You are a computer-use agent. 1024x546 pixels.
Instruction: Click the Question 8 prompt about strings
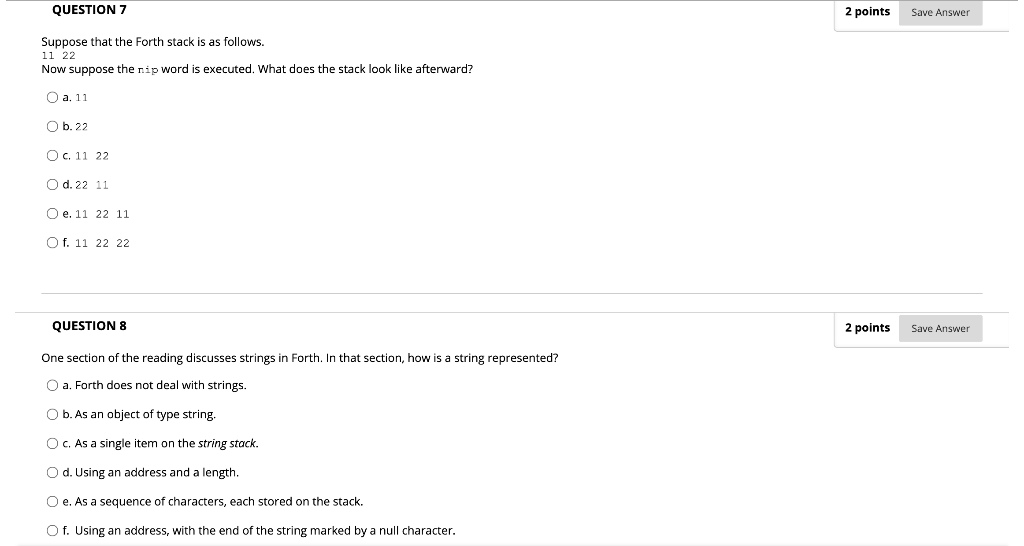click(x=299, y=358)
